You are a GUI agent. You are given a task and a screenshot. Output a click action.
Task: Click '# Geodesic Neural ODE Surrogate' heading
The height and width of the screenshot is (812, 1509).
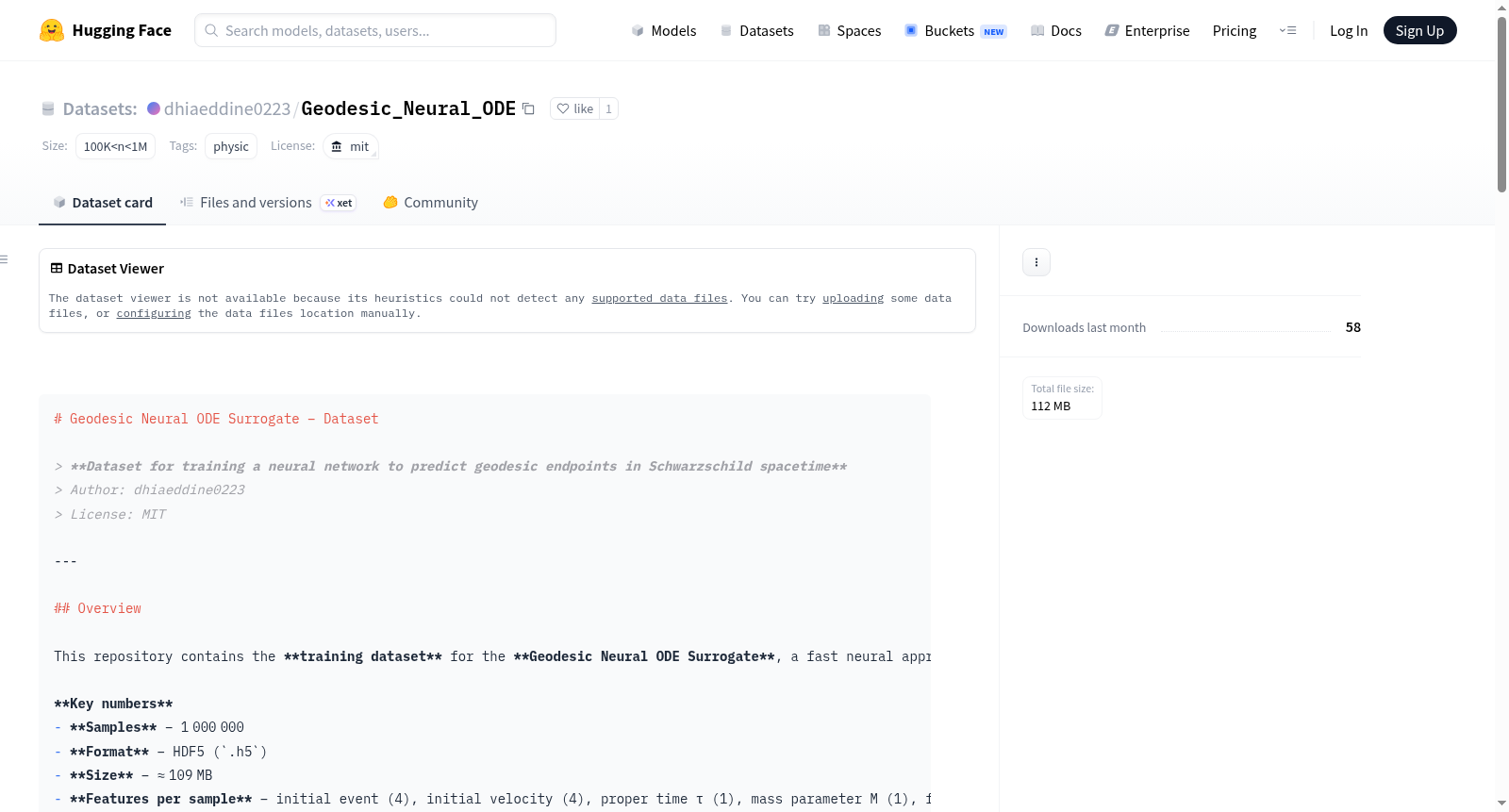point(216,419)
